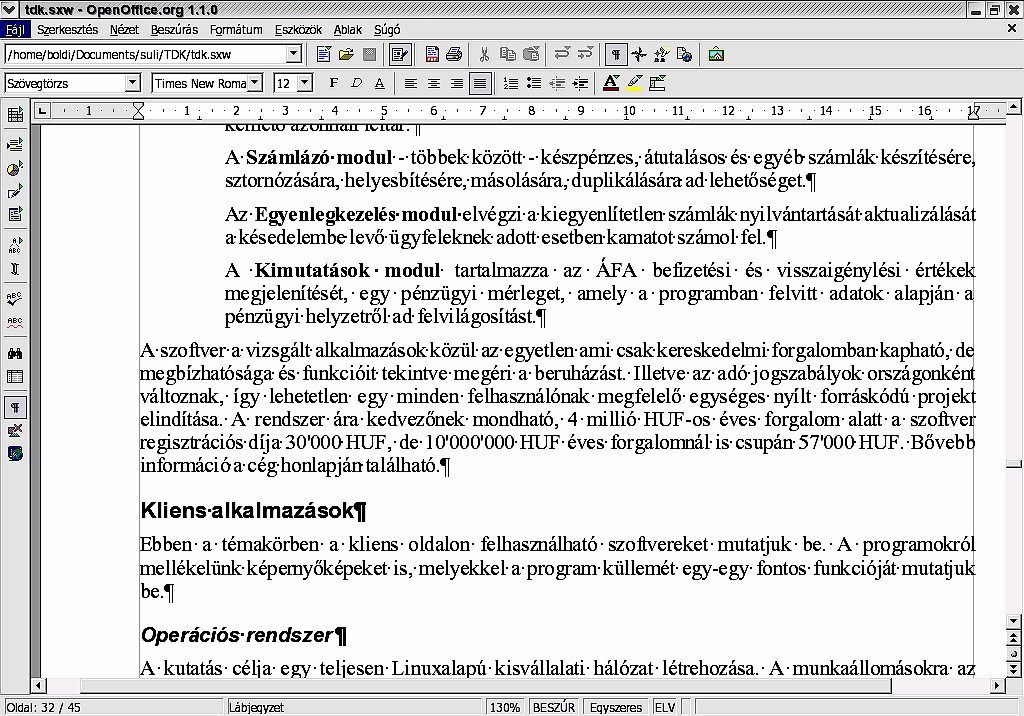The height and width of the screenshot is (716, 1024).
Task: Switch to Online Layout globe icon
Action: pos(15,453)
